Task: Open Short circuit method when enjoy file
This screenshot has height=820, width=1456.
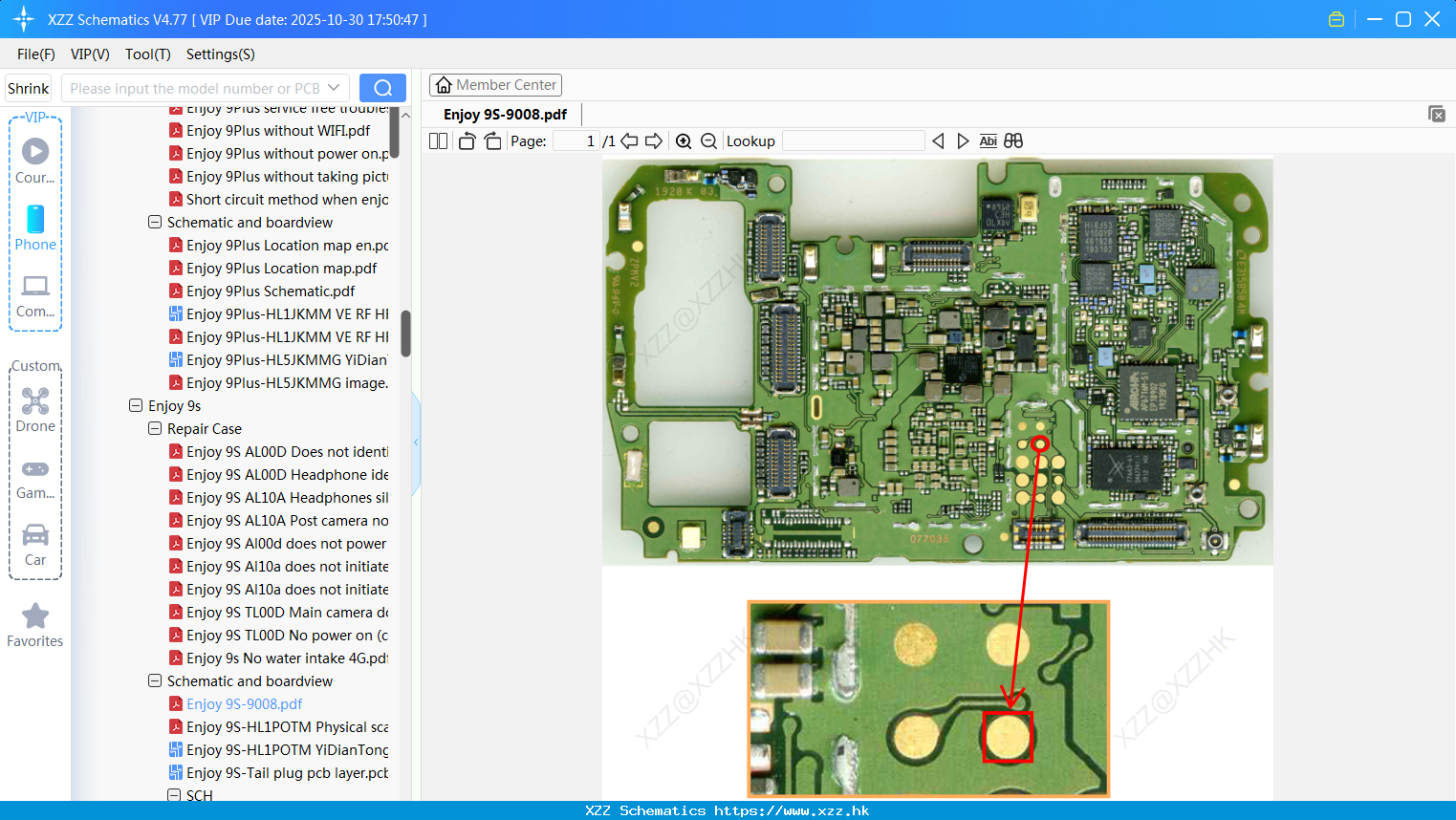Action: pyautogui.click(x=278, y=199)
